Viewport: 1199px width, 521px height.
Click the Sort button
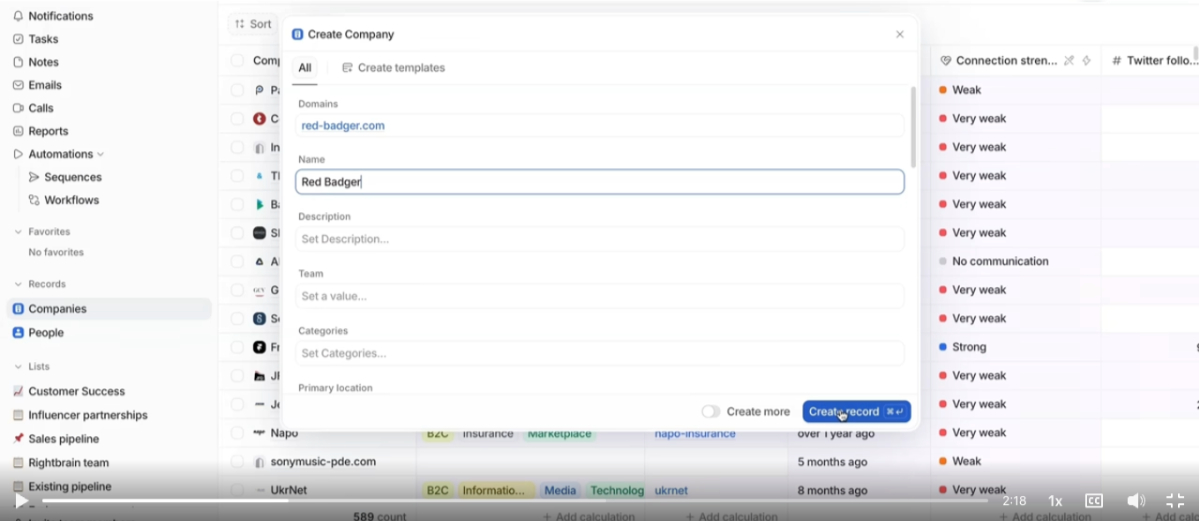(x=252, y=24)
